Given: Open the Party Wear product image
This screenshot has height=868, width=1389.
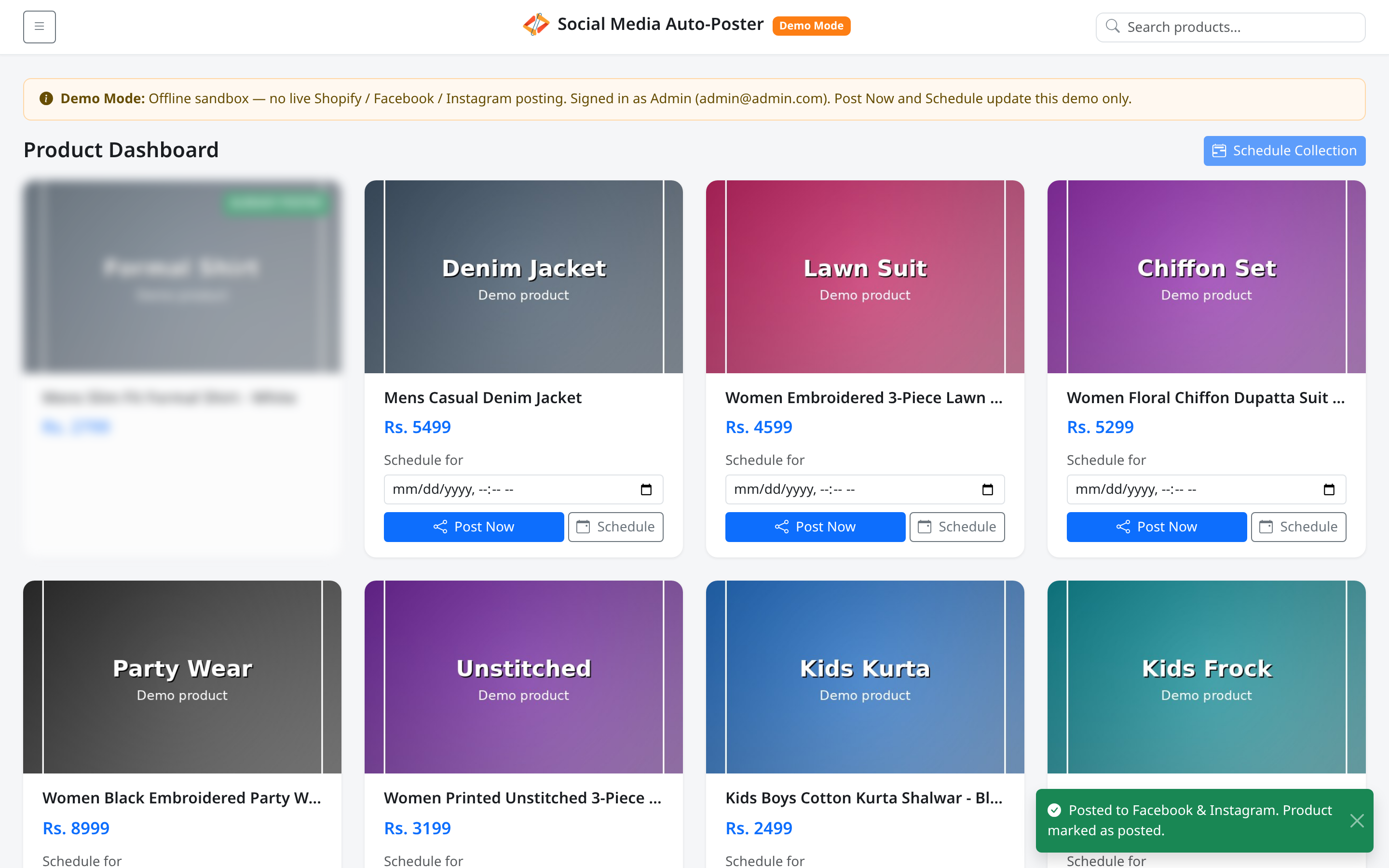Looking at the screenshot, I should pos(182,677).
